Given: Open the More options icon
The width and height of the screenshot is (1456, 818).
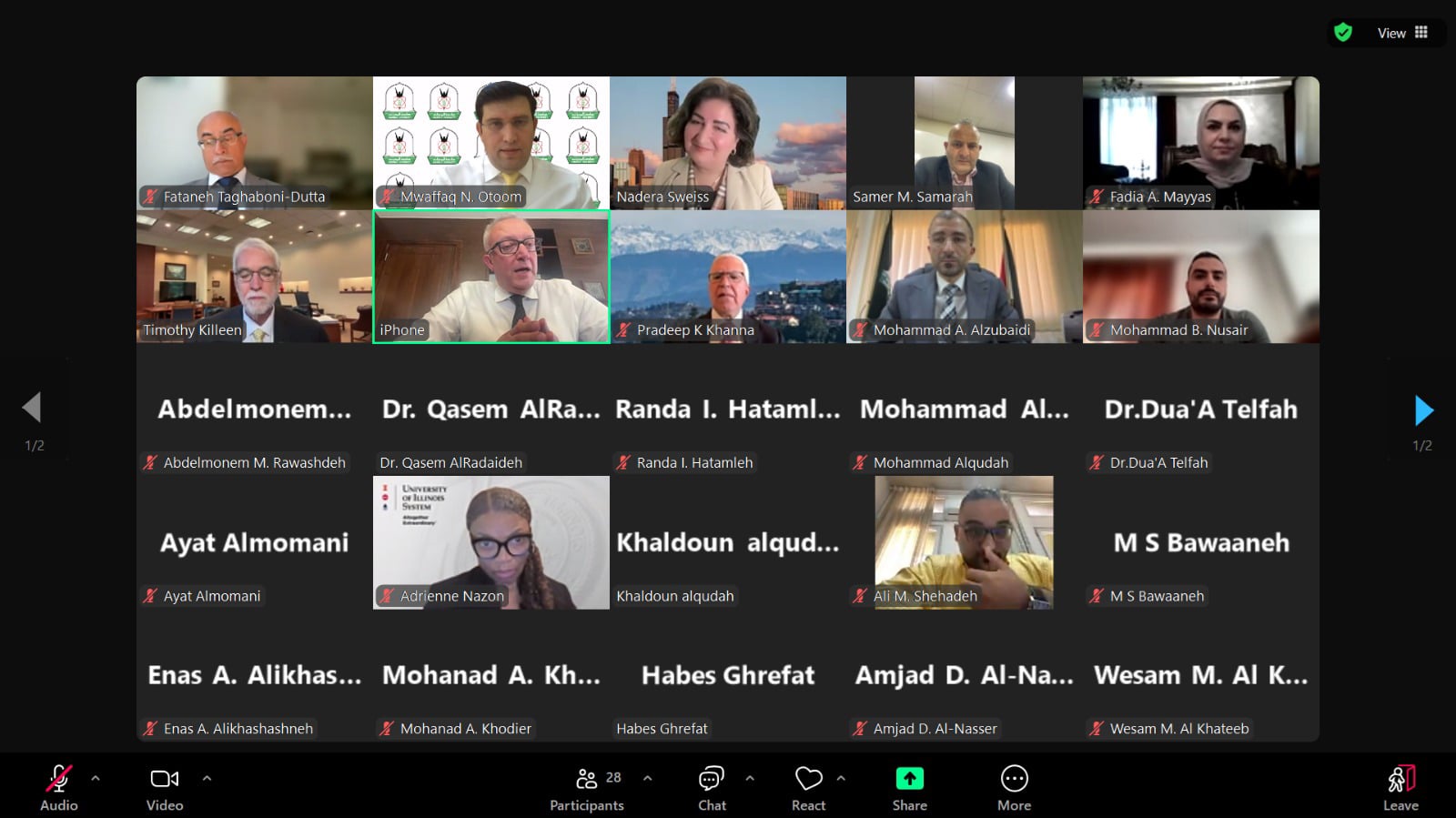Looking at the screenshot, I should 1014,779.
